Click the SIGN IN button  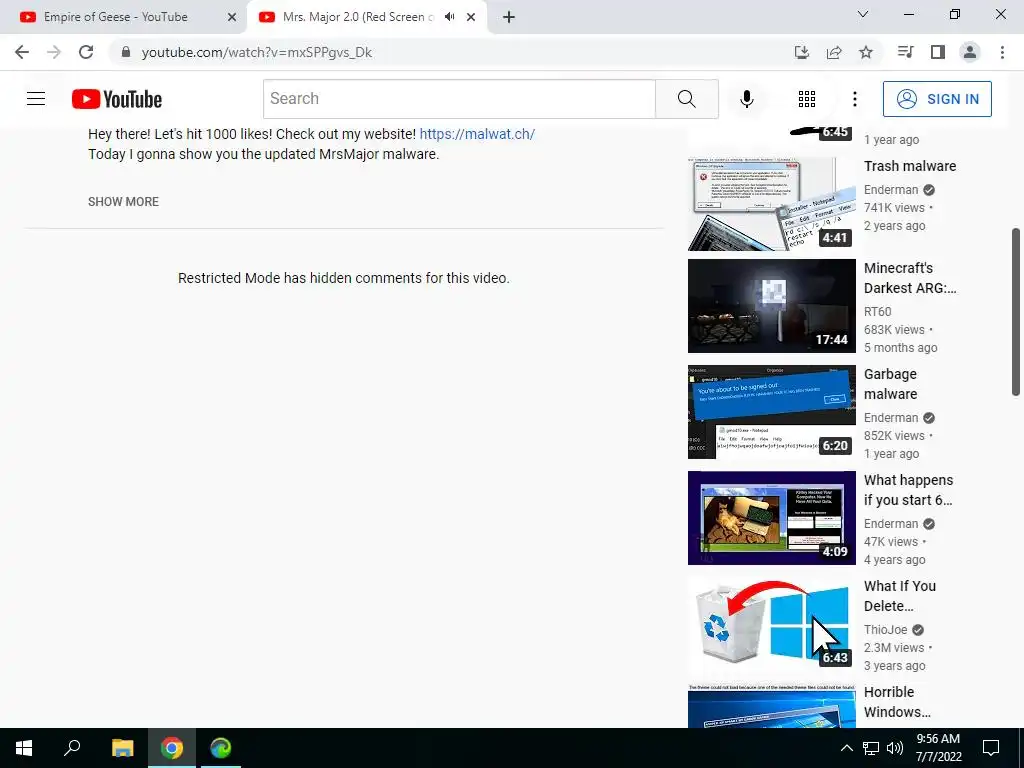click(936, 99)
